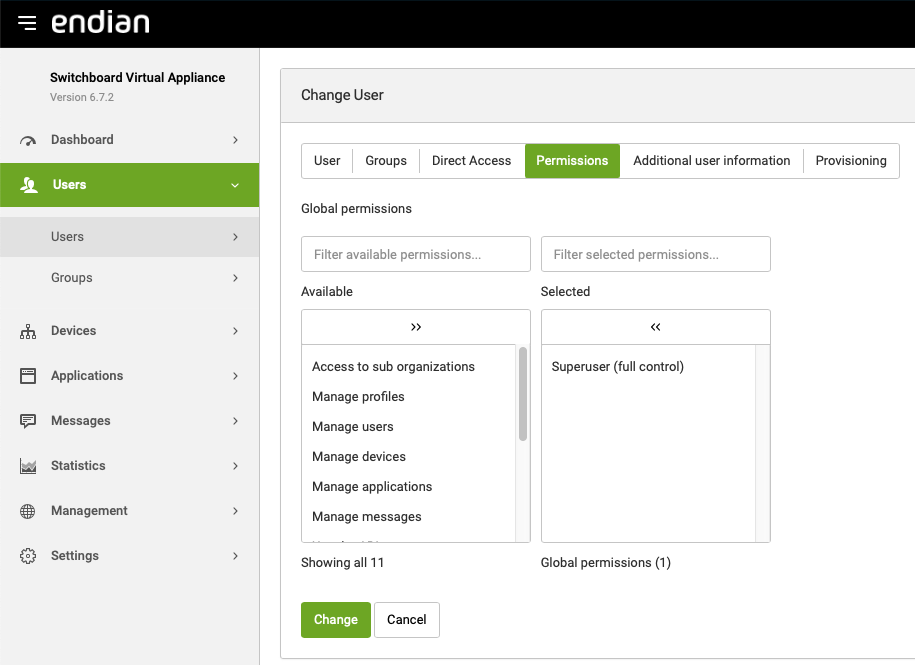
Task: Click the Management globe icon
Action: [x=28, y=511]
